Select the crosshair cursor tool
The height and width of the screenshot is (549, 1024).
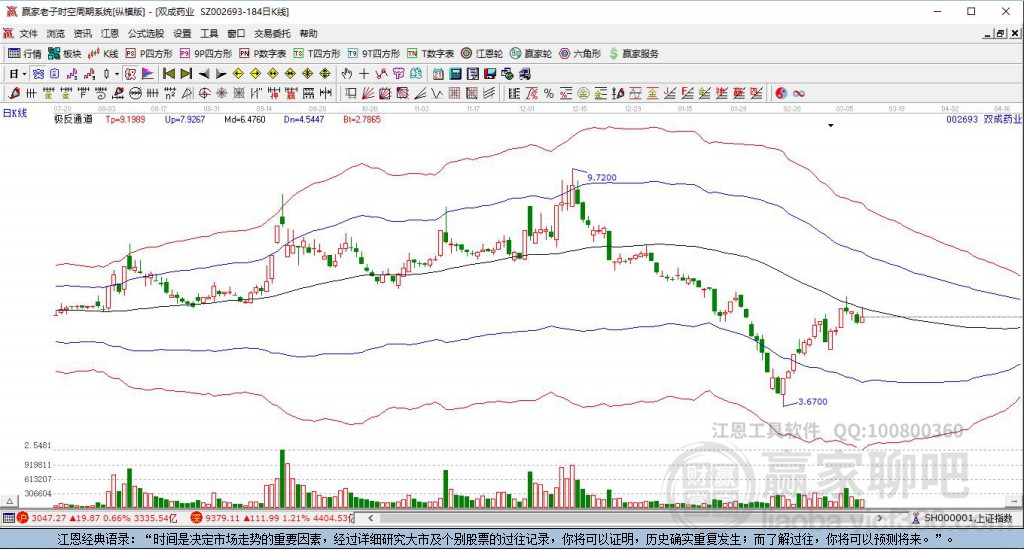tap(364, 74)
